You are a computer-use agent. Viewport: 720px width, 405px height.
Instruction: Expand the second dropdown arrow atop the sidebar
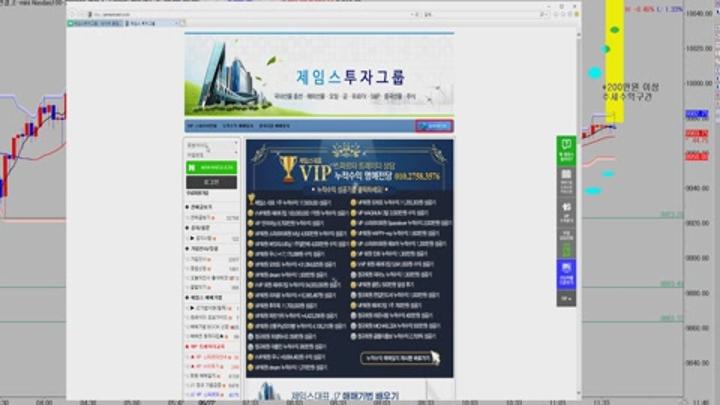point(236,152)
